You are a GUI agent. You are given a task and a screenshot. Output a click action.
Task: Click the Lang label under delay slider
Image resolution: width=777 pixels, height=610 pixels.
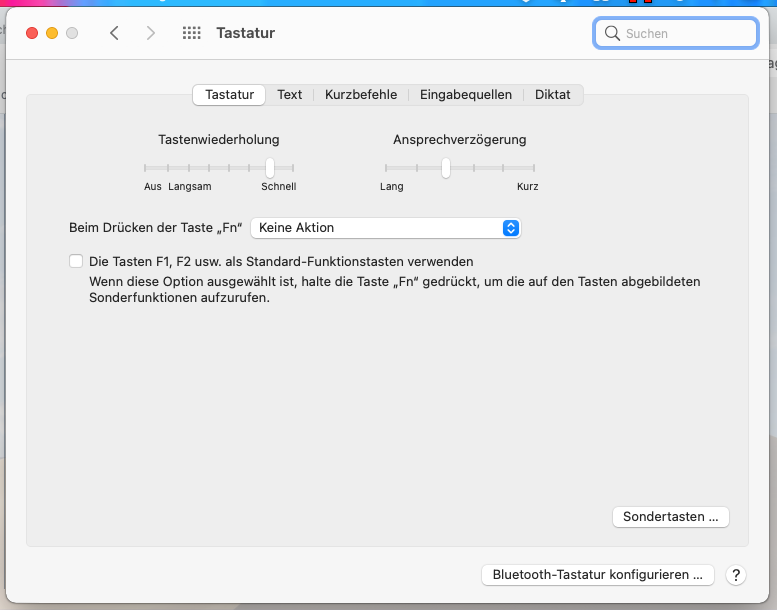pyautogui.click(x=391, y=187)
